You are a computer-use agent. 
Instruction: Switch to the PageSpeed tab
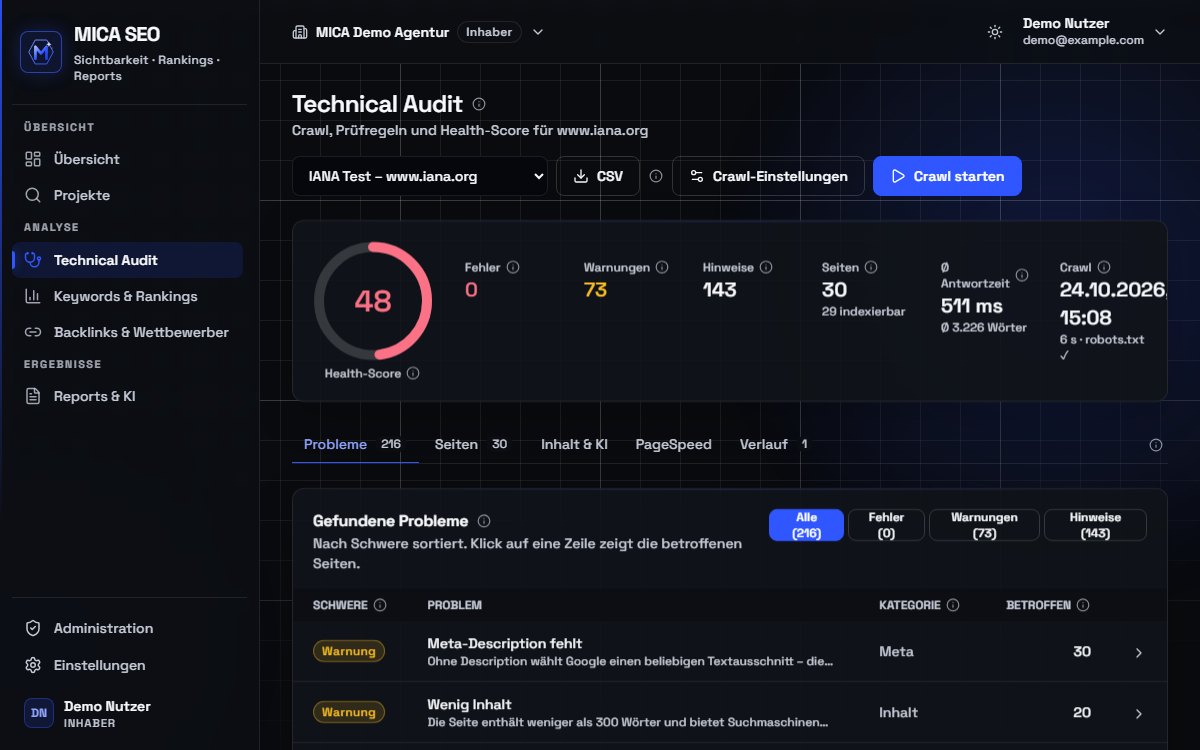coord(674,444)
